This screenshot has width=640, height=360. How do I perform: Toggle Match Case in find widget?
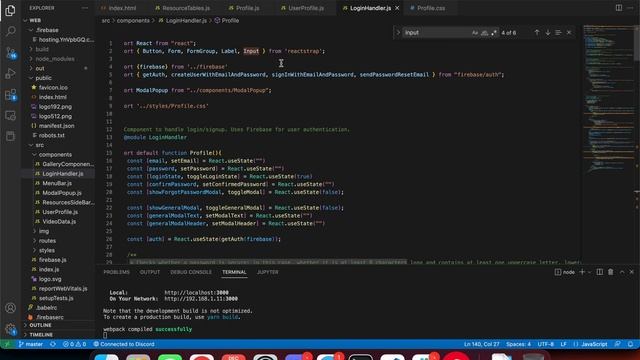coord(475,33)
